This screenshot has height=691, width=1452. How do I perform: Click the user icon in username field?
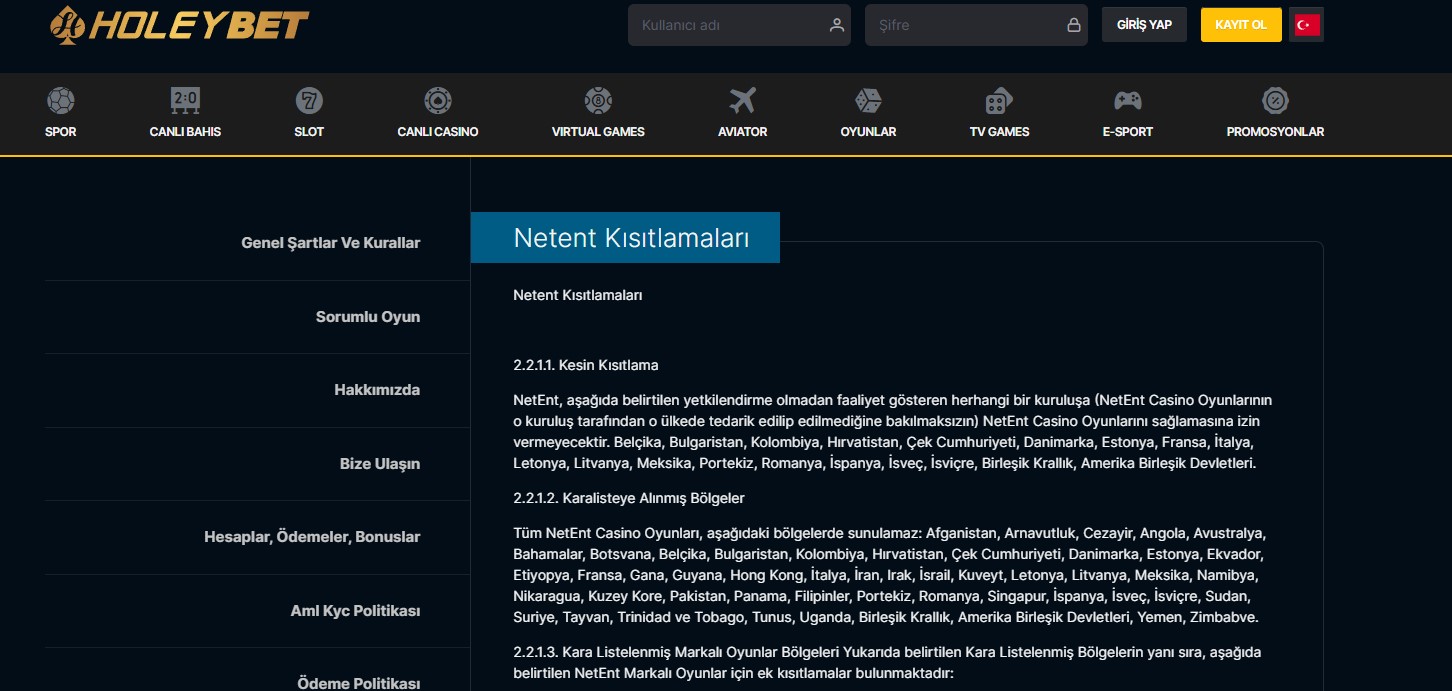837,25
